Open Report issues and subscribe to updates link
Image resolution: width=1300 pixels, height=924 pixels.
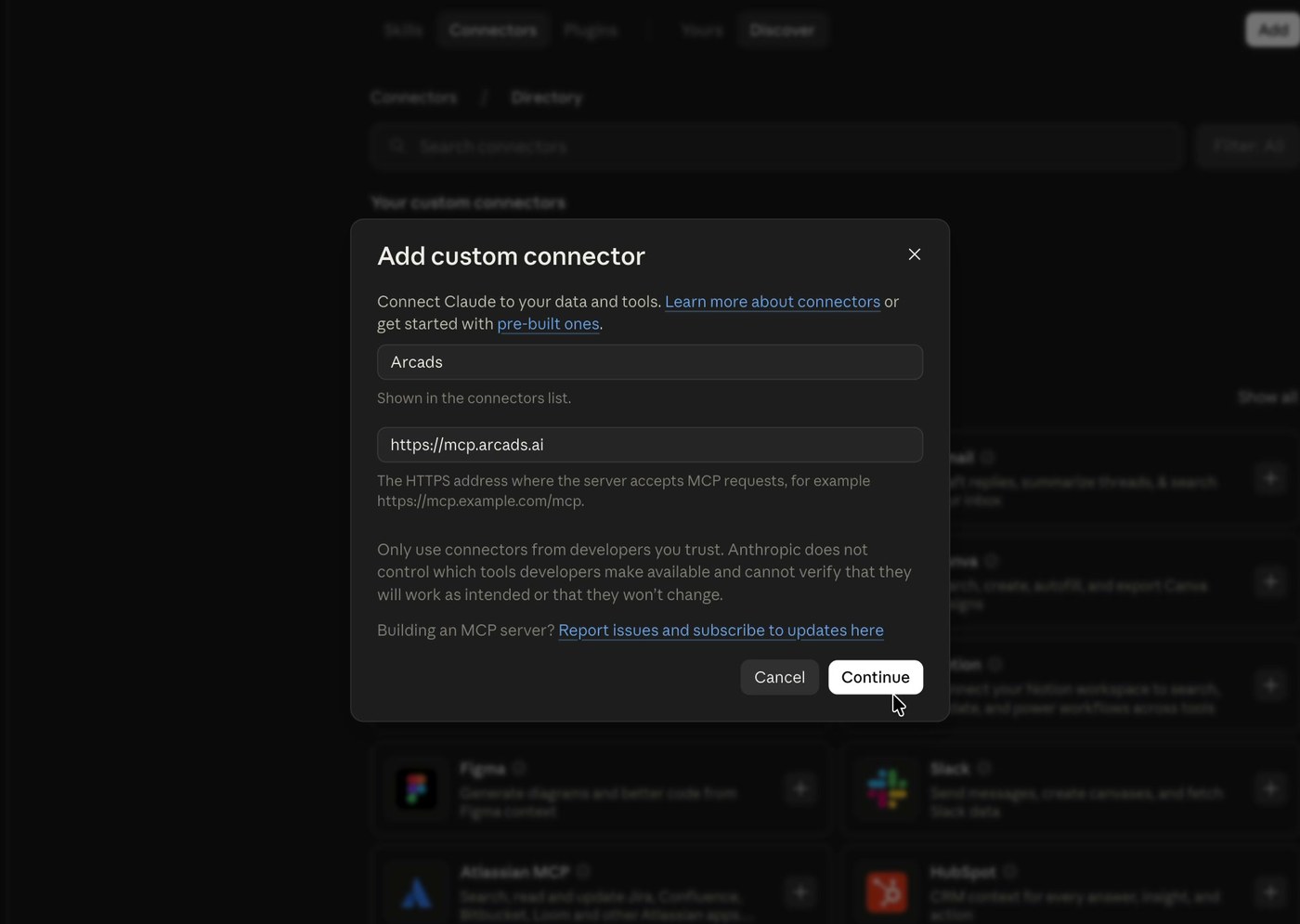point(721,631)
